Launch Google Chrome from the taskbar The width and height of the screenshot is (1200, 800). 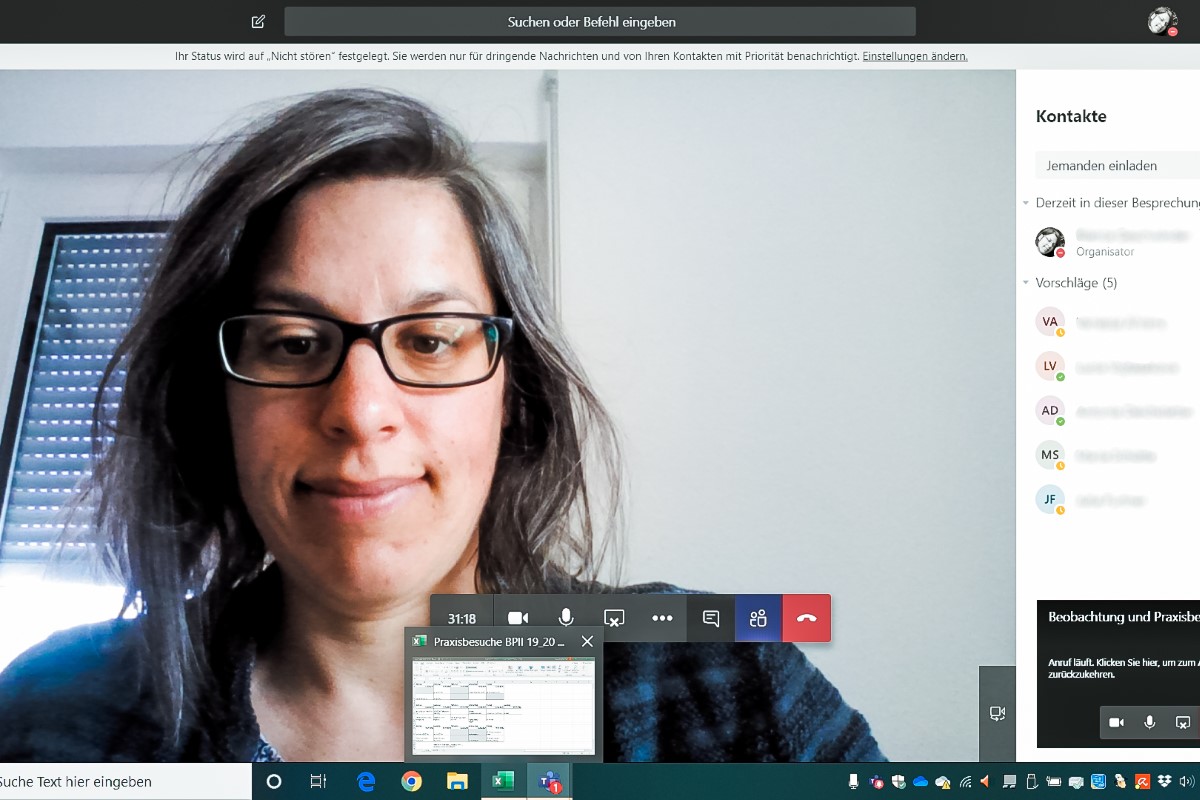pyautogui.click(x=411, y=782)
